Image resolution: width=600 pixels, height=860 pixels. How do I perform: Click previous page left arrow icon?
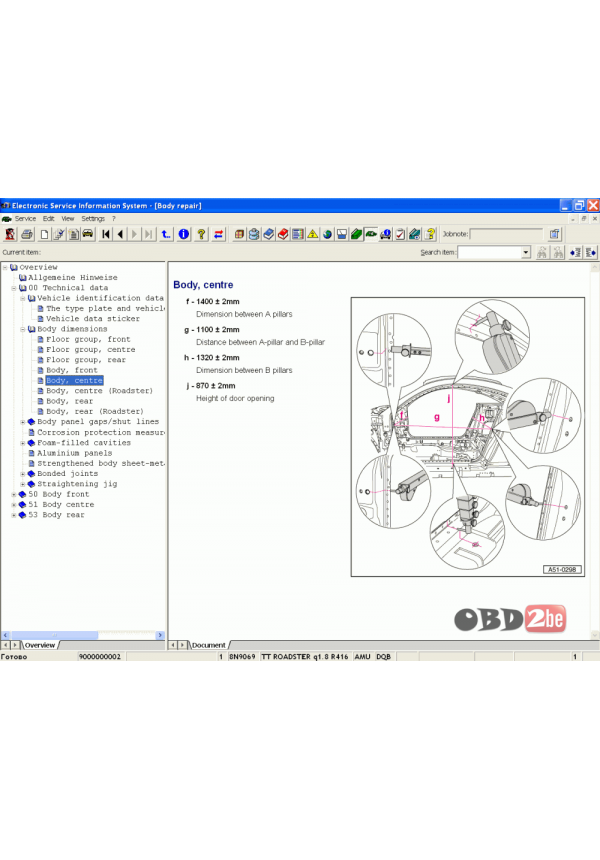point(120,234)
